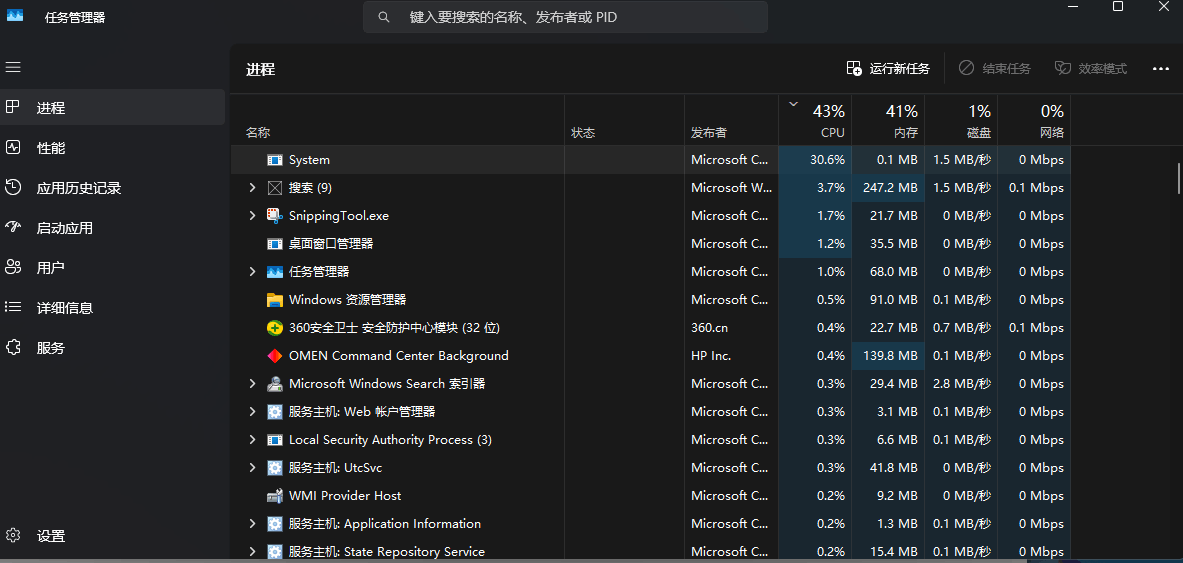Click the OMEN Command Center red diamond icon
1183x563 pixels.
point(275,355)
